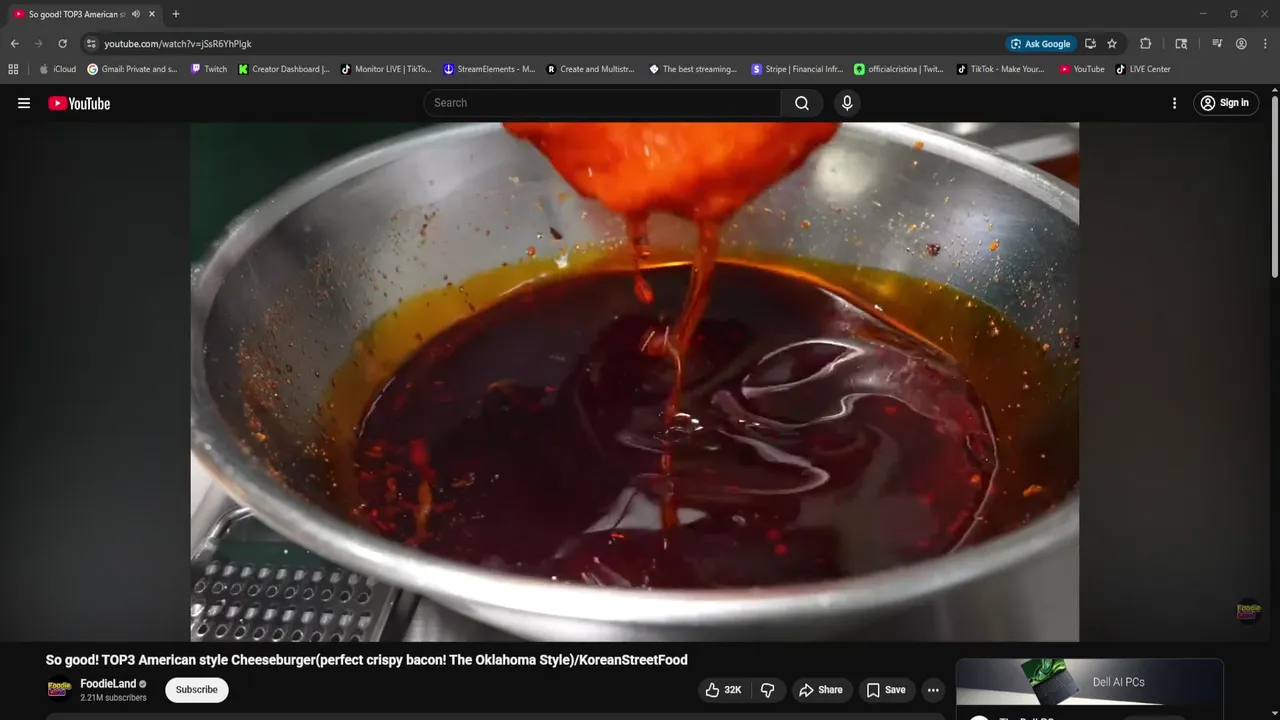The image size is (1280, 720).
Task: Open the Dell AI PCs ad
Action: (1089, 683)
